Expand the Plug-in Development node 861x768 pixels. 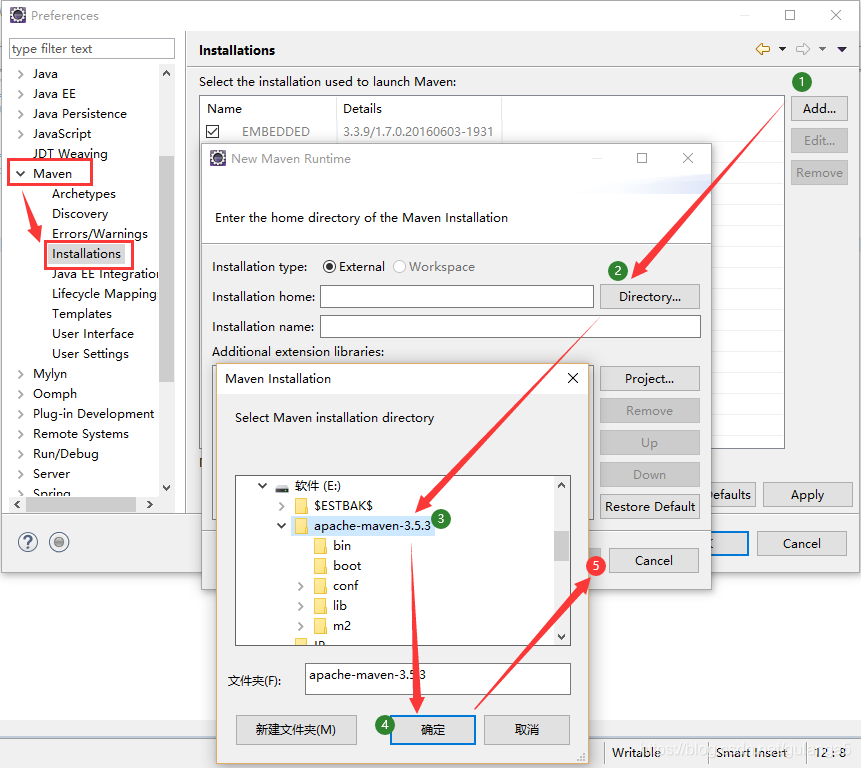click(20, 414)
